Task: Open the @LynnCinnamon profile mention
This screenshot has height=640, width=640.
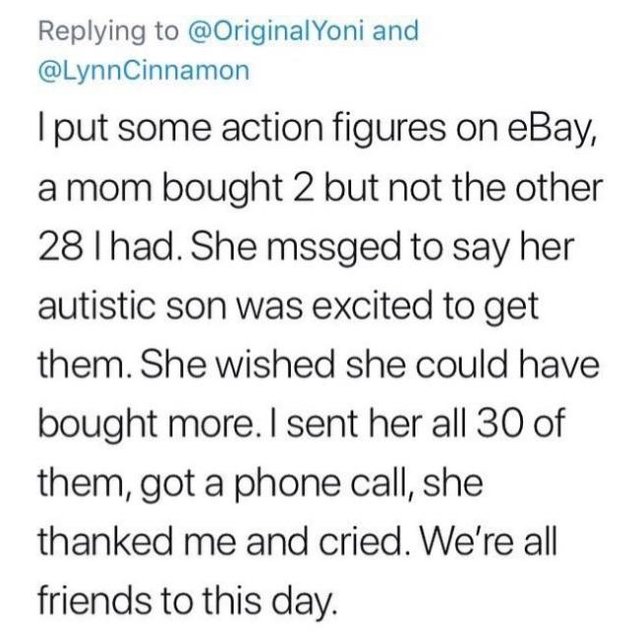Action: pos(144,71)
